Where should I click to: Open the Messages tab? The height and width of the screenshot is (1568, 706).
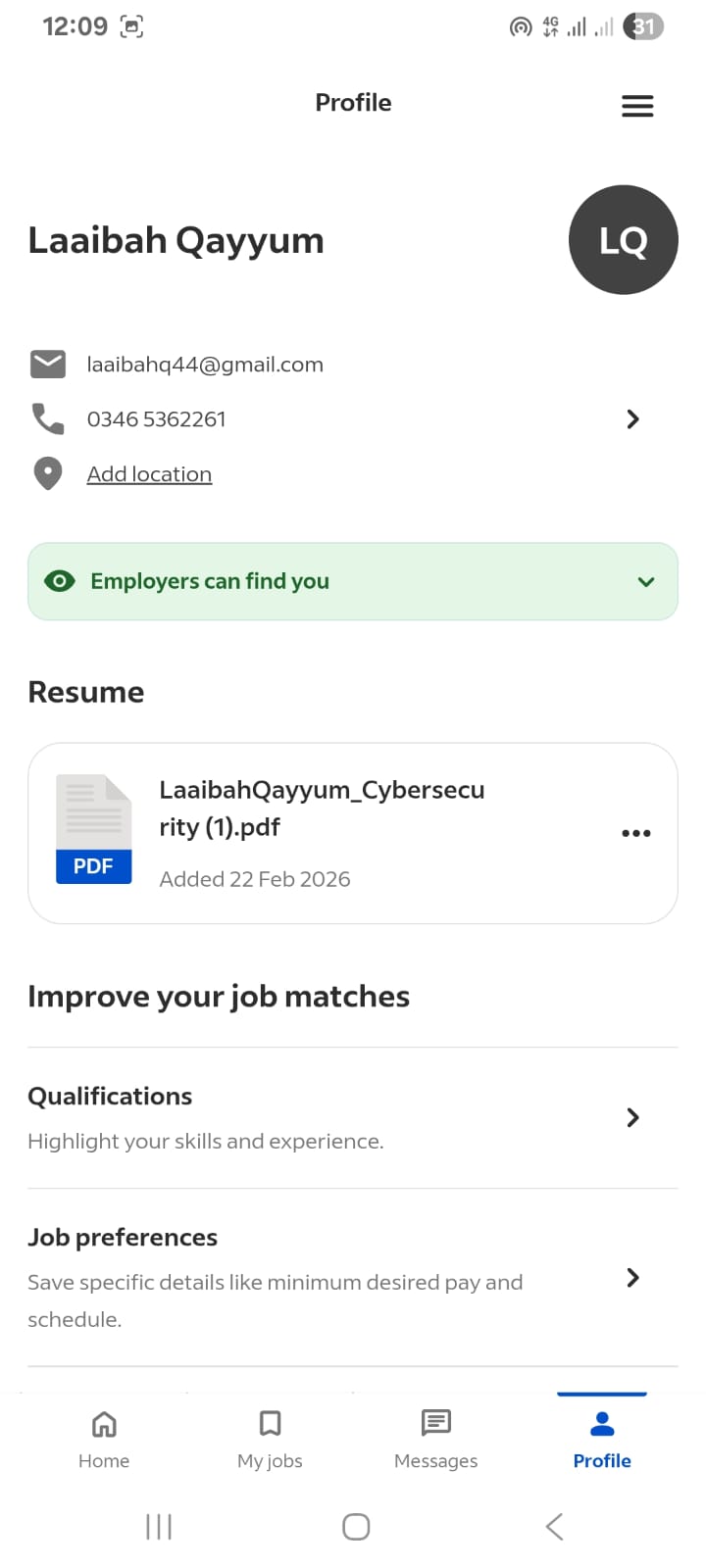point(435,1439)
